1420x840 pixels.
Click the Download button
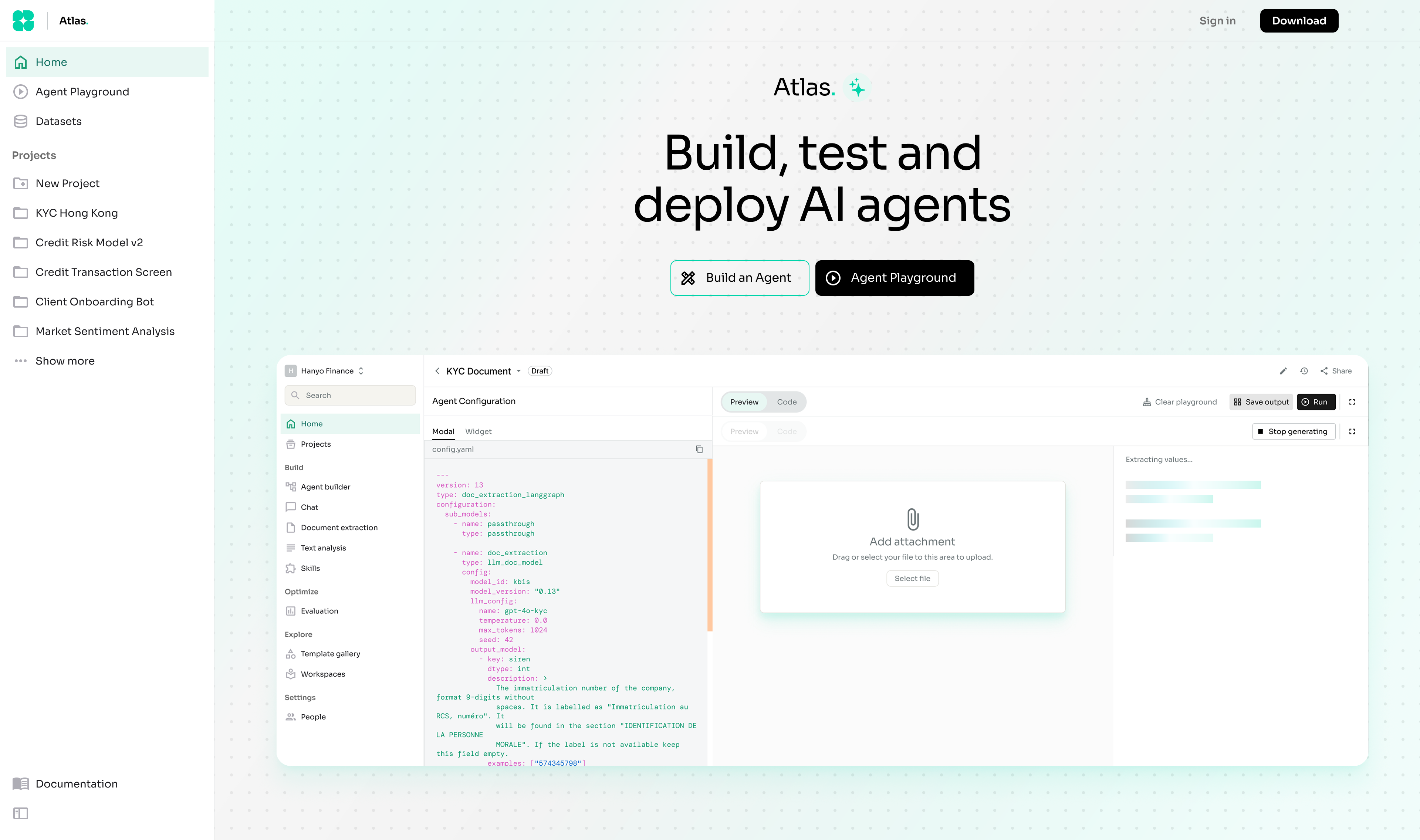[1299, 20]
